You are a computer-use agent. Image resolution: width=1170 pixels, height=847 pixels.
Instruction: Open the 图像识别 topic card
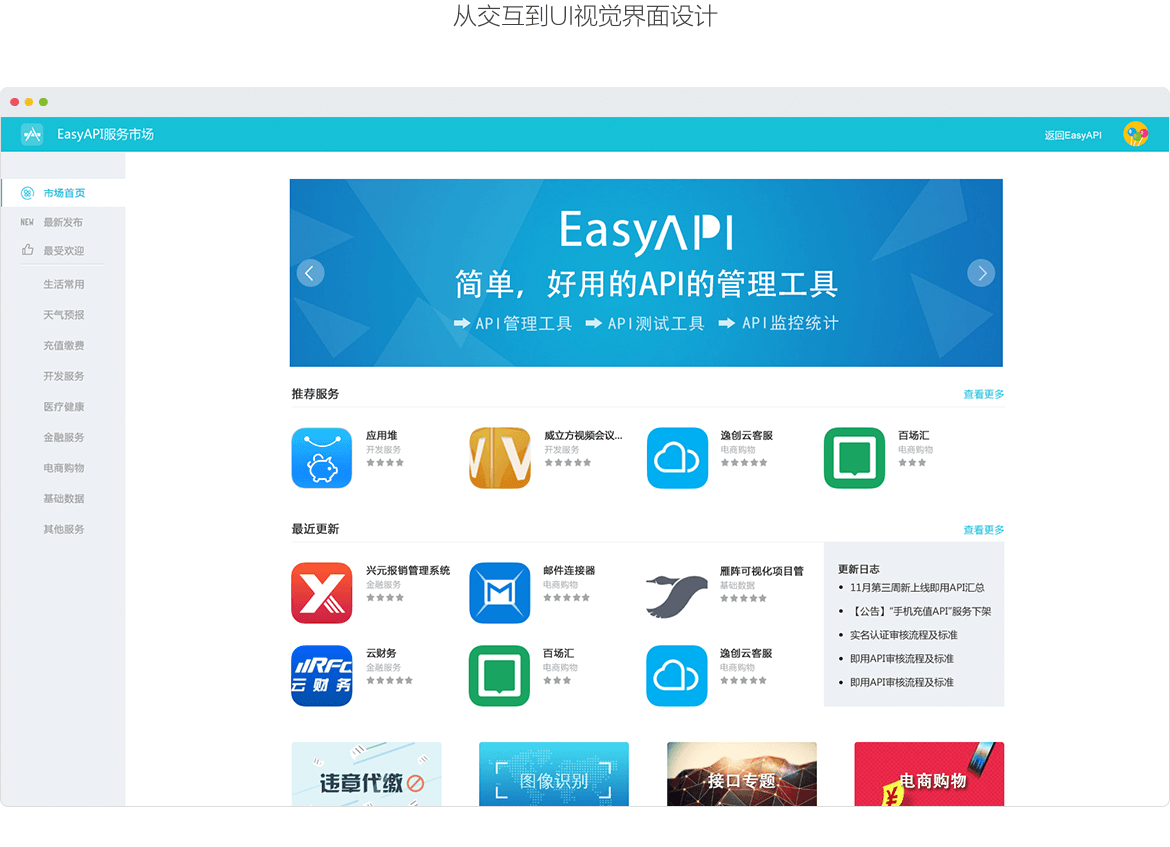pyautogui.click(x=554, y=774)
